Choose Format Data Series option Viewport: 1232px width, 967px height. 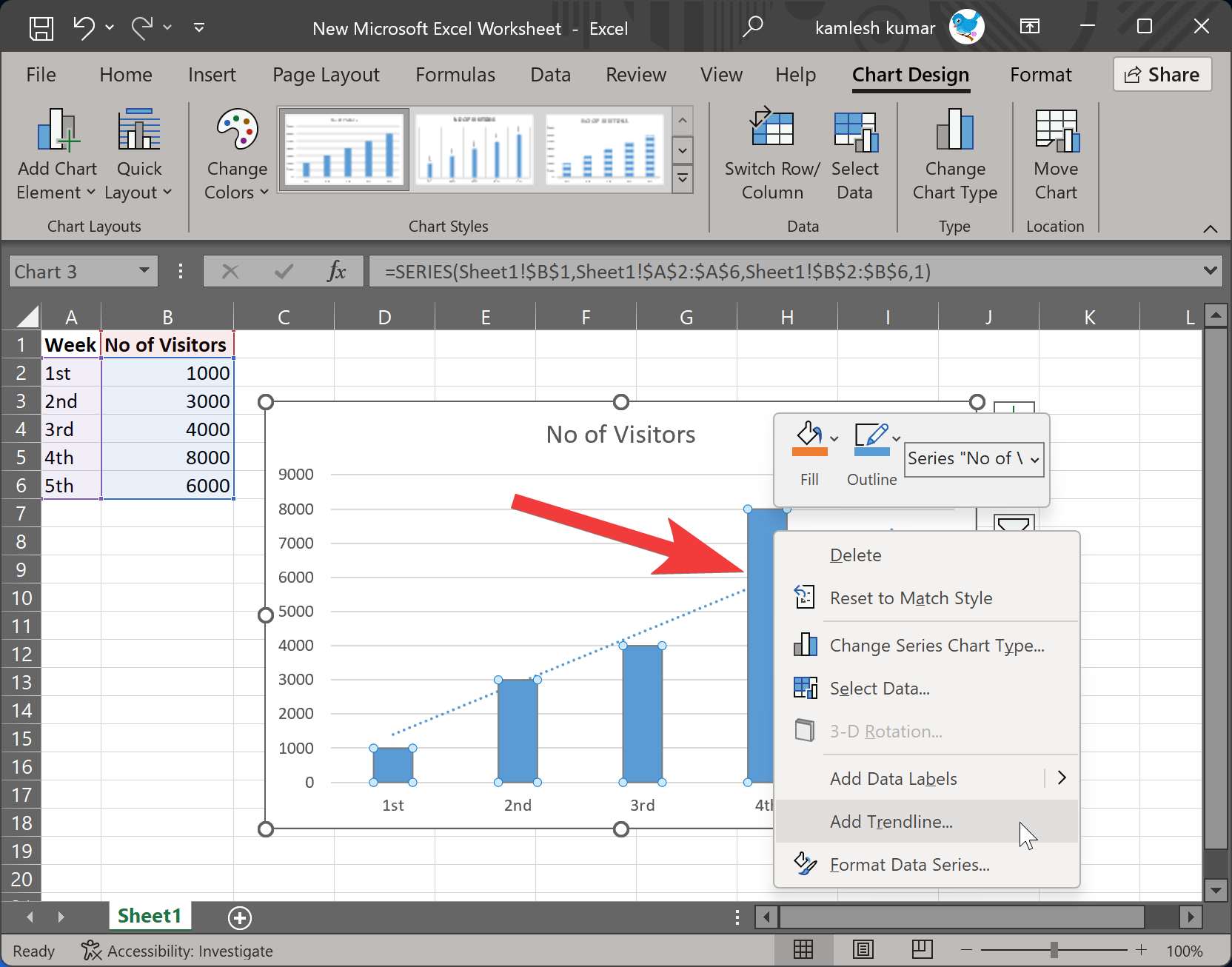[x=927, y=865]
